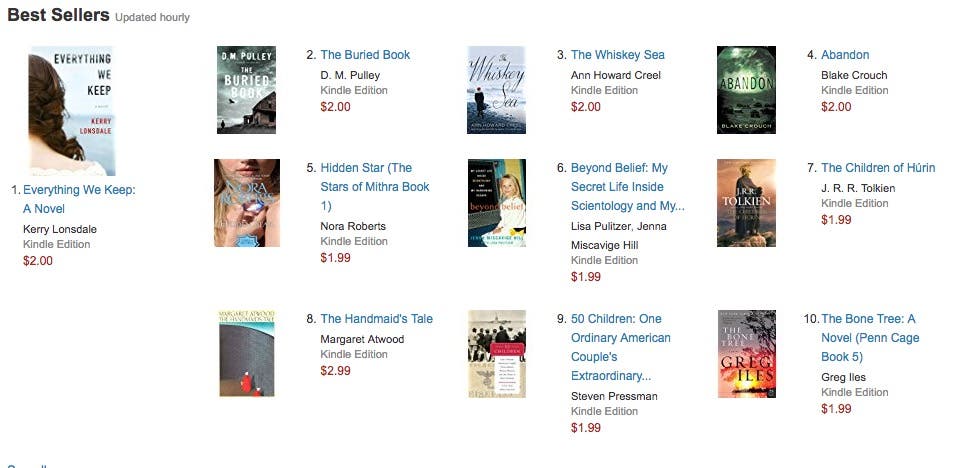Image resolution: width=968 pixels, height=468 pixels.
Task: Select The Whiskey Sea cover thumbnail
Action: click(496, 89)
